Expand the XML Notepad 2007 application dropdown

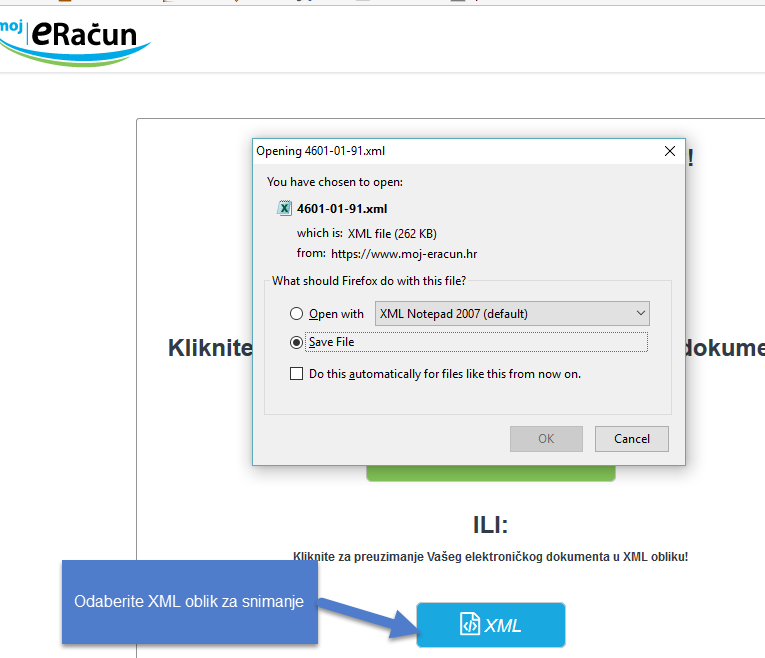(512, 314)
